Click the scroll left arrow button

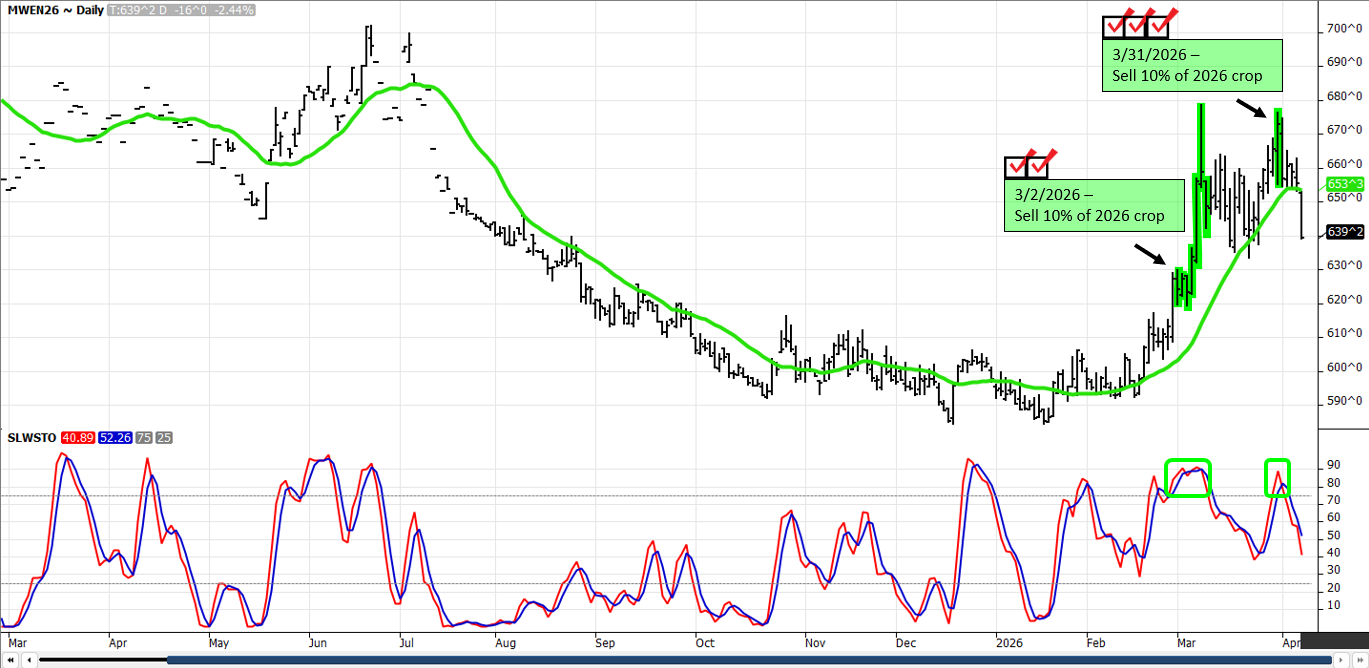coord(29,660)
